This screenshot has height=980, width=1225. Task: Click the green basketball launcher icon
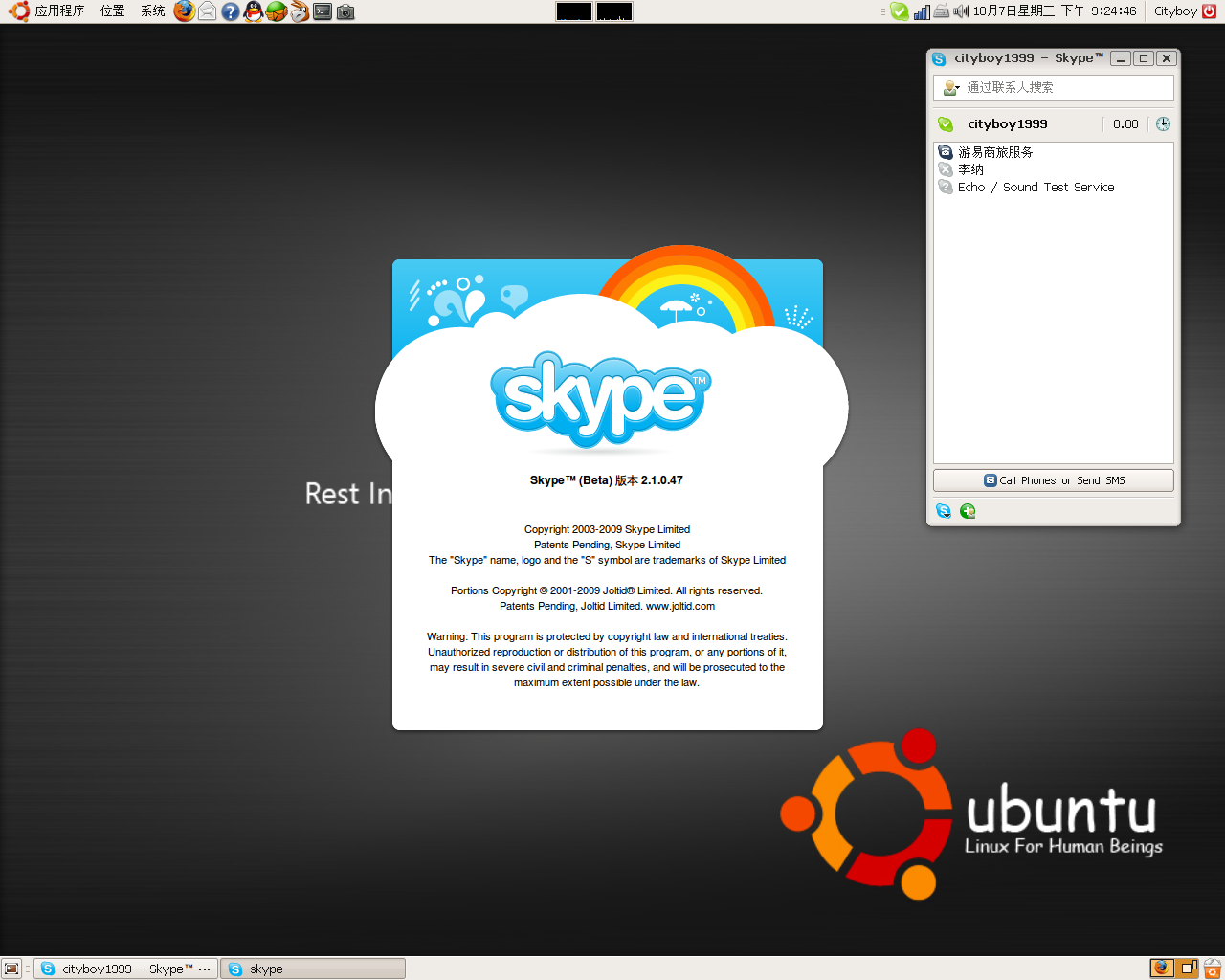(x=276, y=11)
